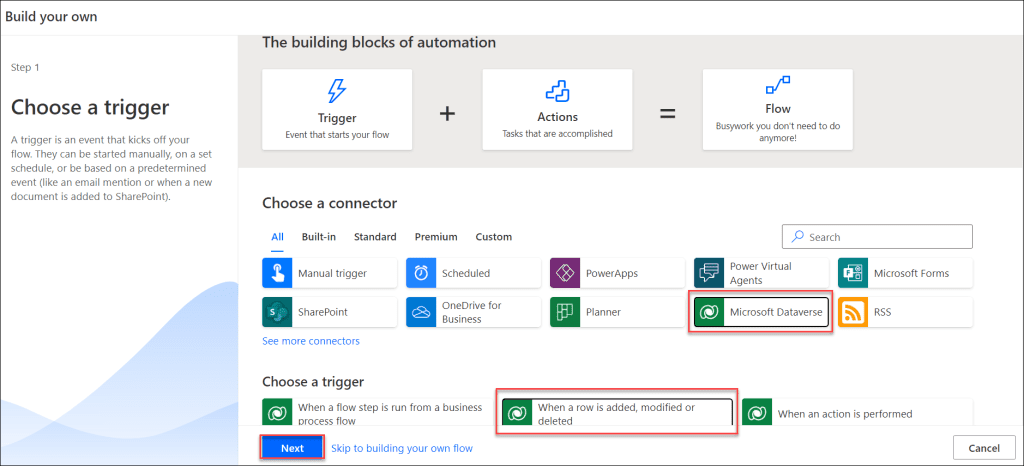Click the Trigger lightning bolt icon
Image resolution: width=1024 pixels, height=466 pixels.
pyautogui.click(x=336, y=92)
